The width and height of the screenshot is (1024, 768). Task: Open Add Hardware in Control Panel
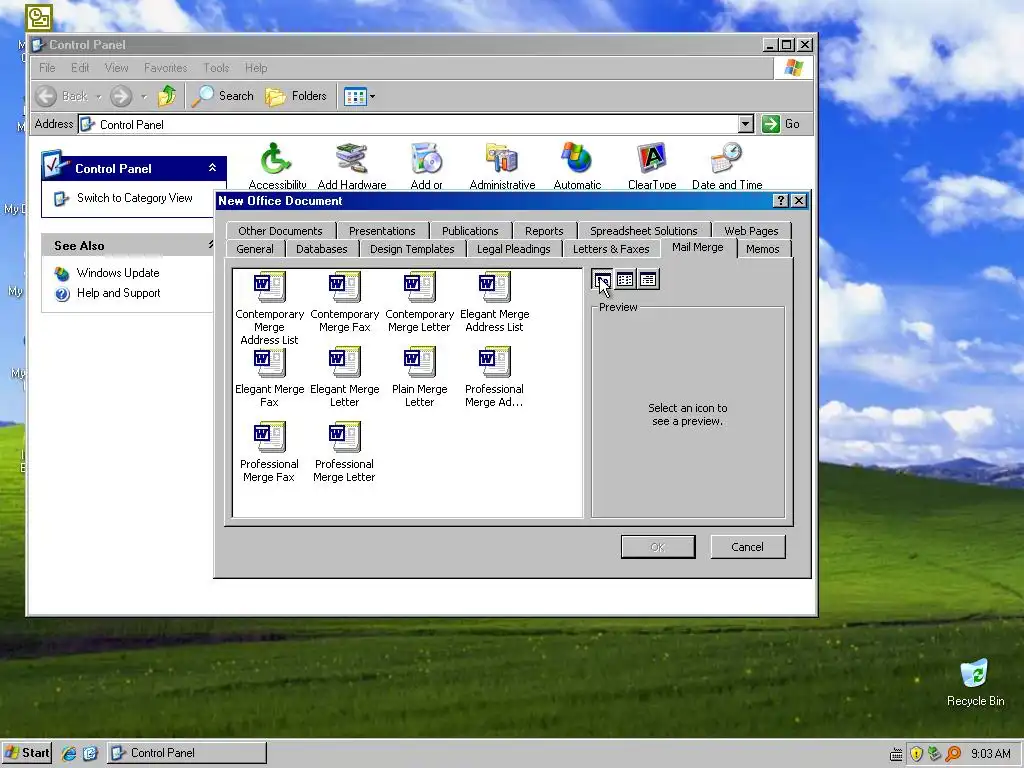tap(351, 166)
